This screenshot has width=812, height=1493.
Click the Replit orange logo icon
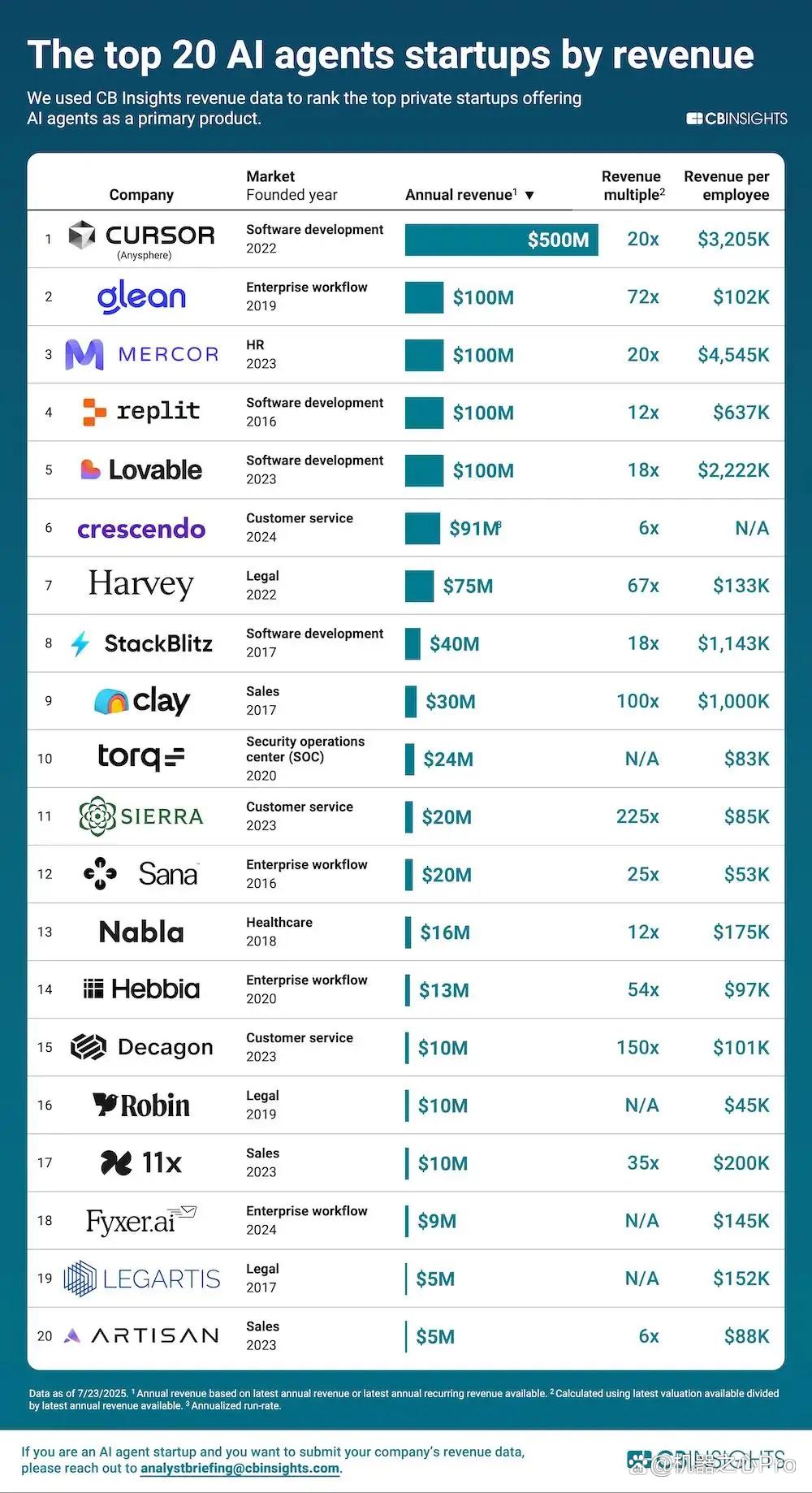(x=94, y=412)
